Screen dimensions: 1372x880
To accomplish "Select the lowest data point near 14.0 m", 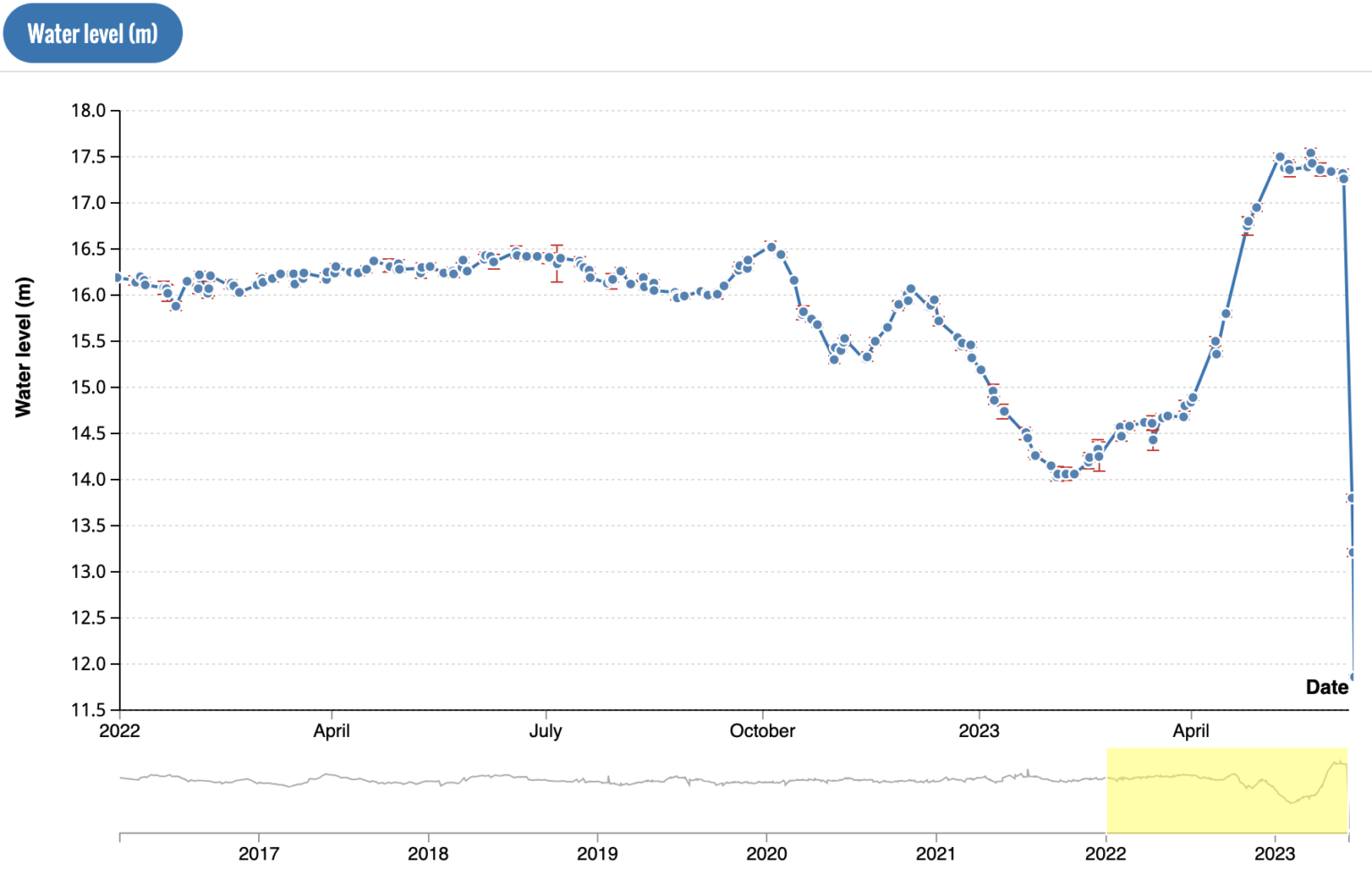I will (1065, 474).
